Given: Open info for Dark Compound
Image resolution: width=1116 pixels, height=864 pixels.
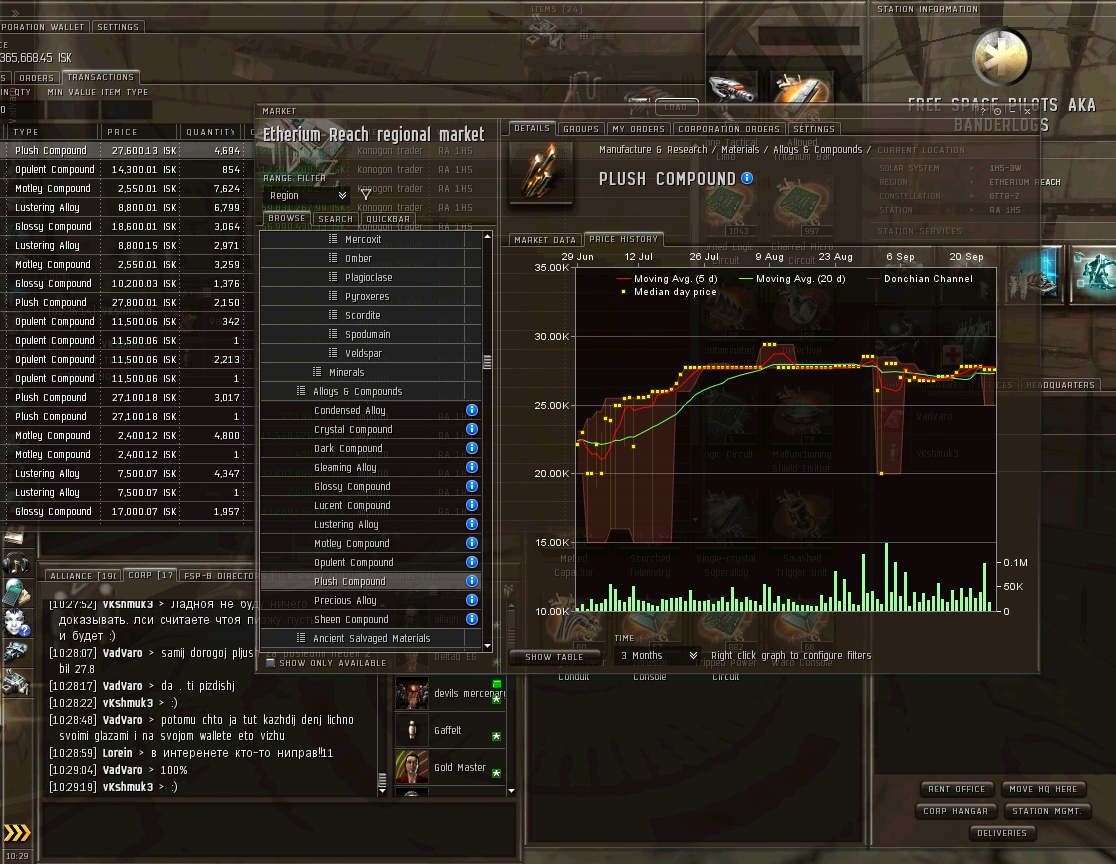Looking at the screenshot, I should tap(471, 448).
